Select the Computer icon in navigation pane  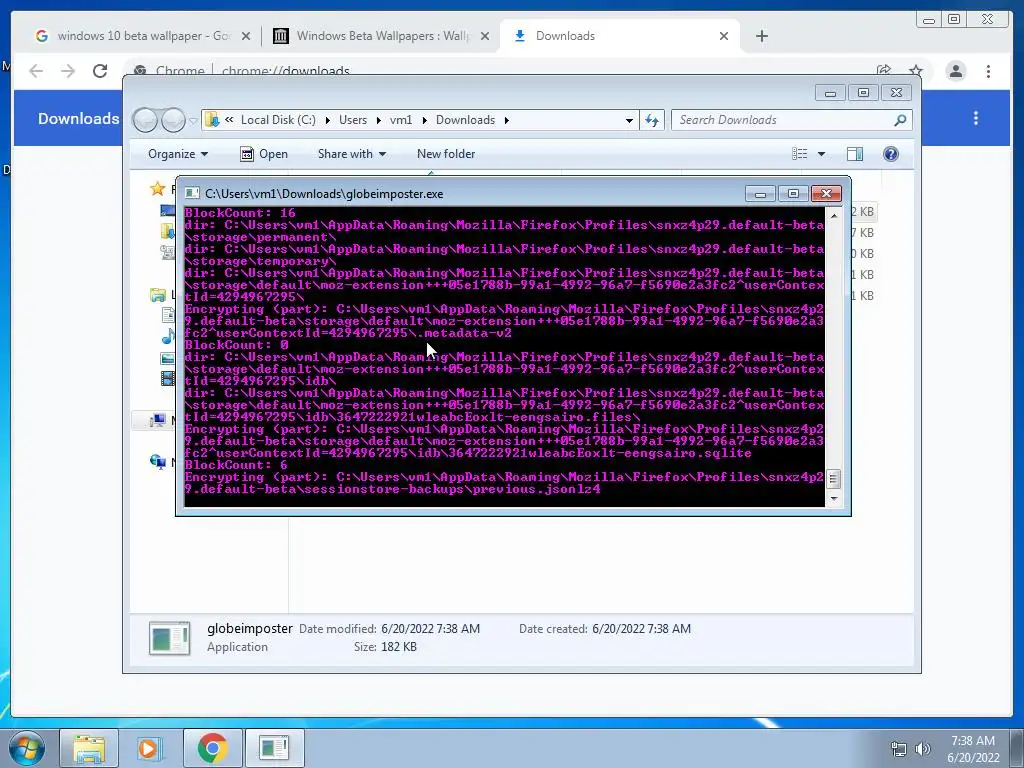[157, 421]
